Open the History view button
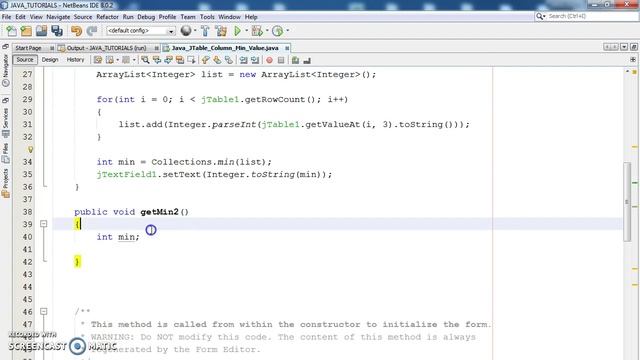 tap(76, 60)
